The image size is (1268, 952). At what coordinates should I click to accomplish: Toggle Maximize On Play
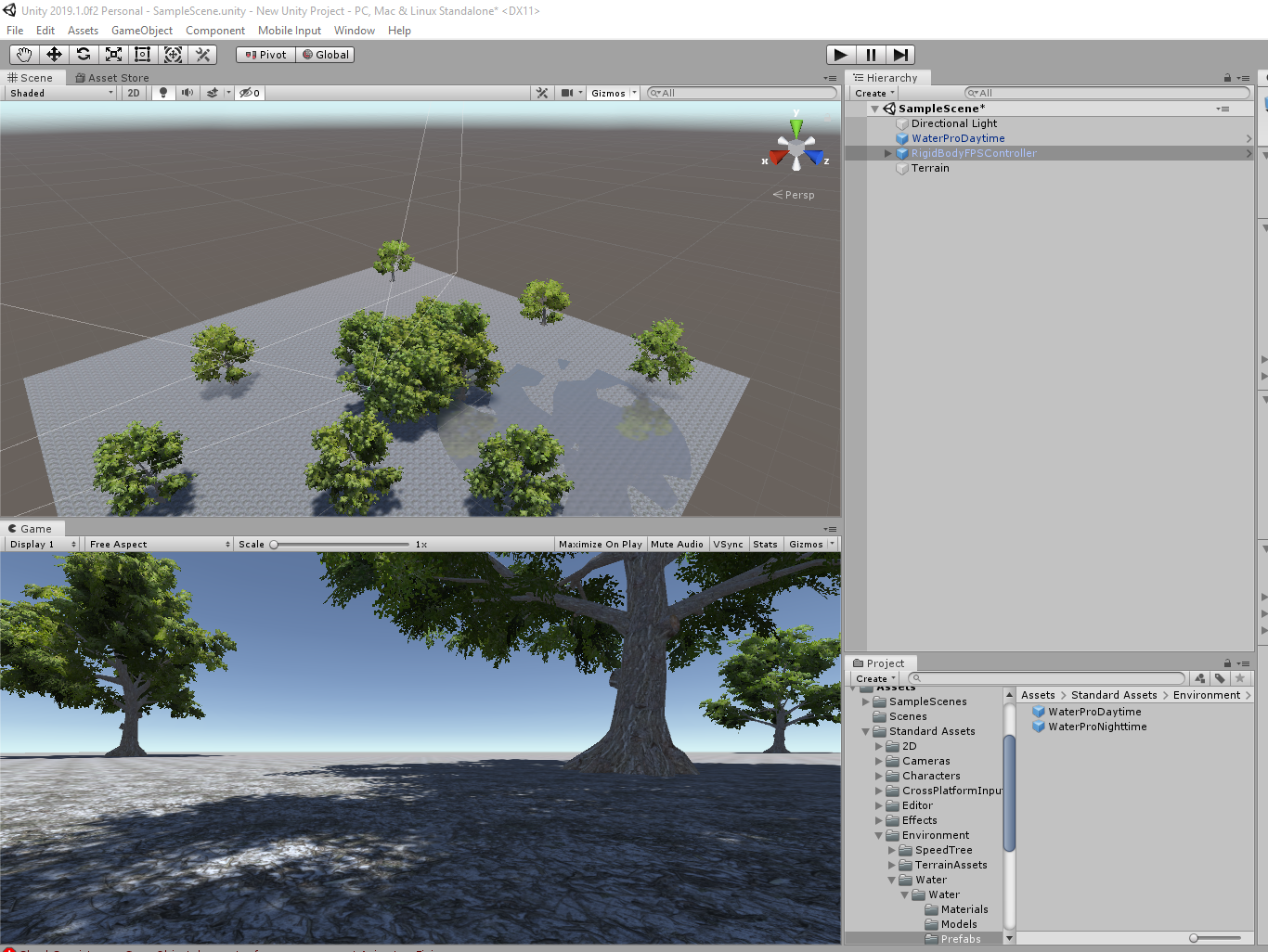(601, 545)
